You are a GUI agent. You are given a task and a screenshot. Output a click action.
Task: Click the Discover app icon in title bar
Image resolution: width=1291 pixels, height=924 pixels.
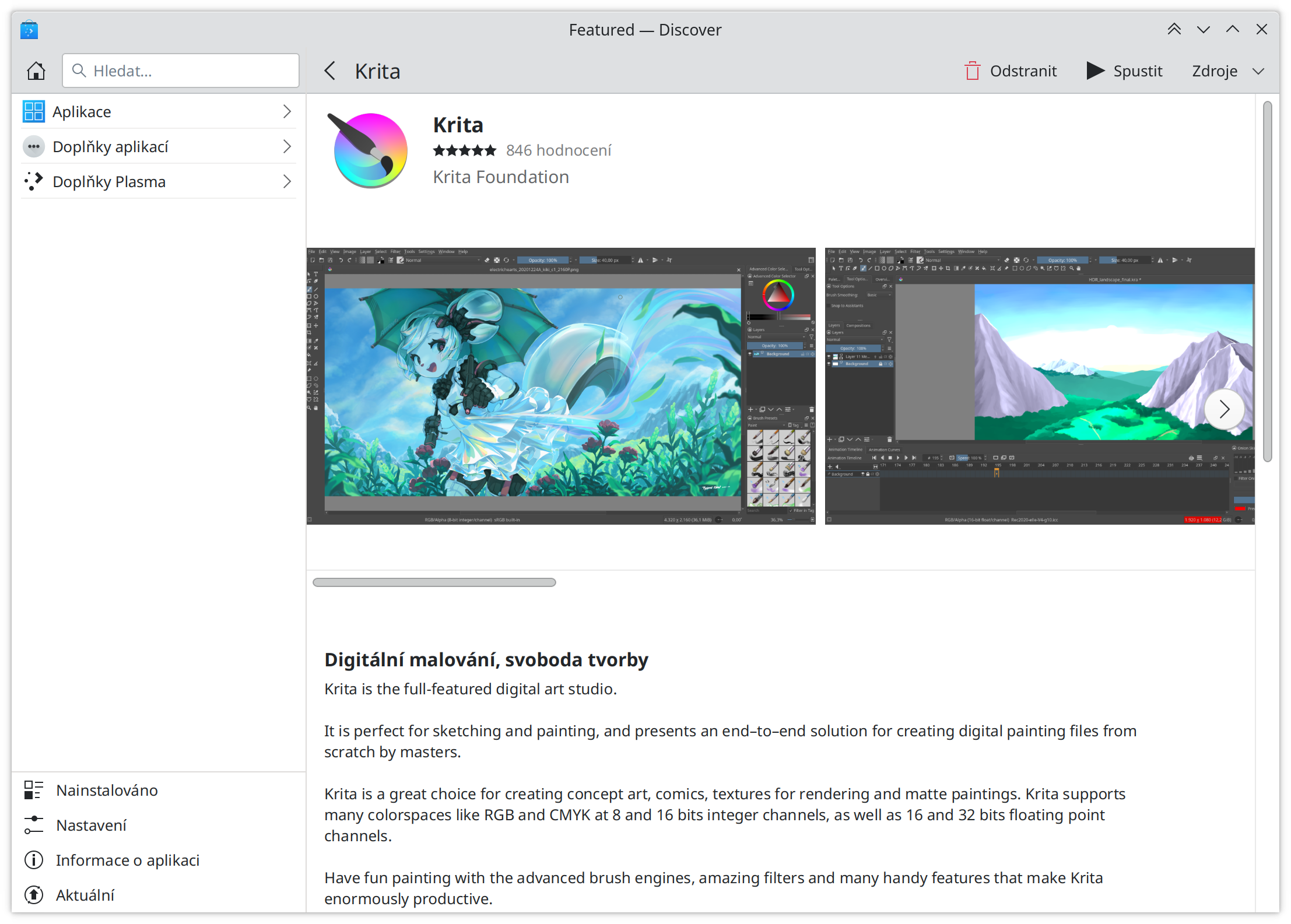point(29,30)
